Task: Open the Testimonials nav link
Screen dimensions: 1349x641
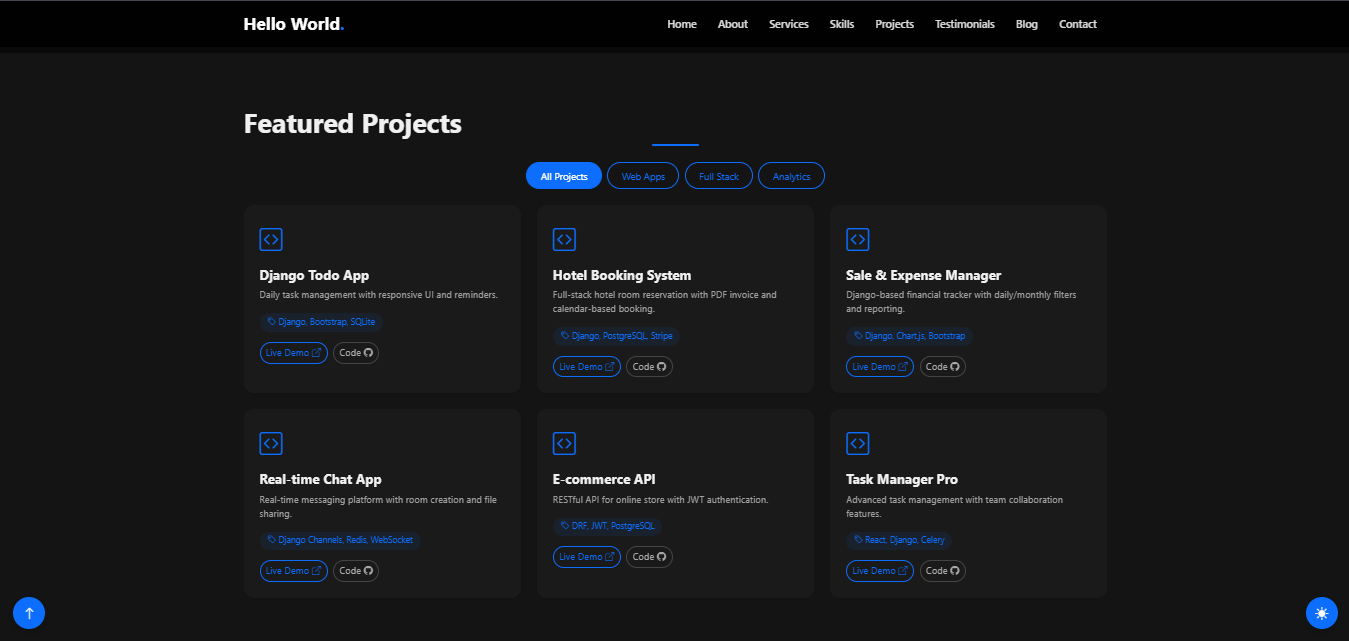Action: 965,24
